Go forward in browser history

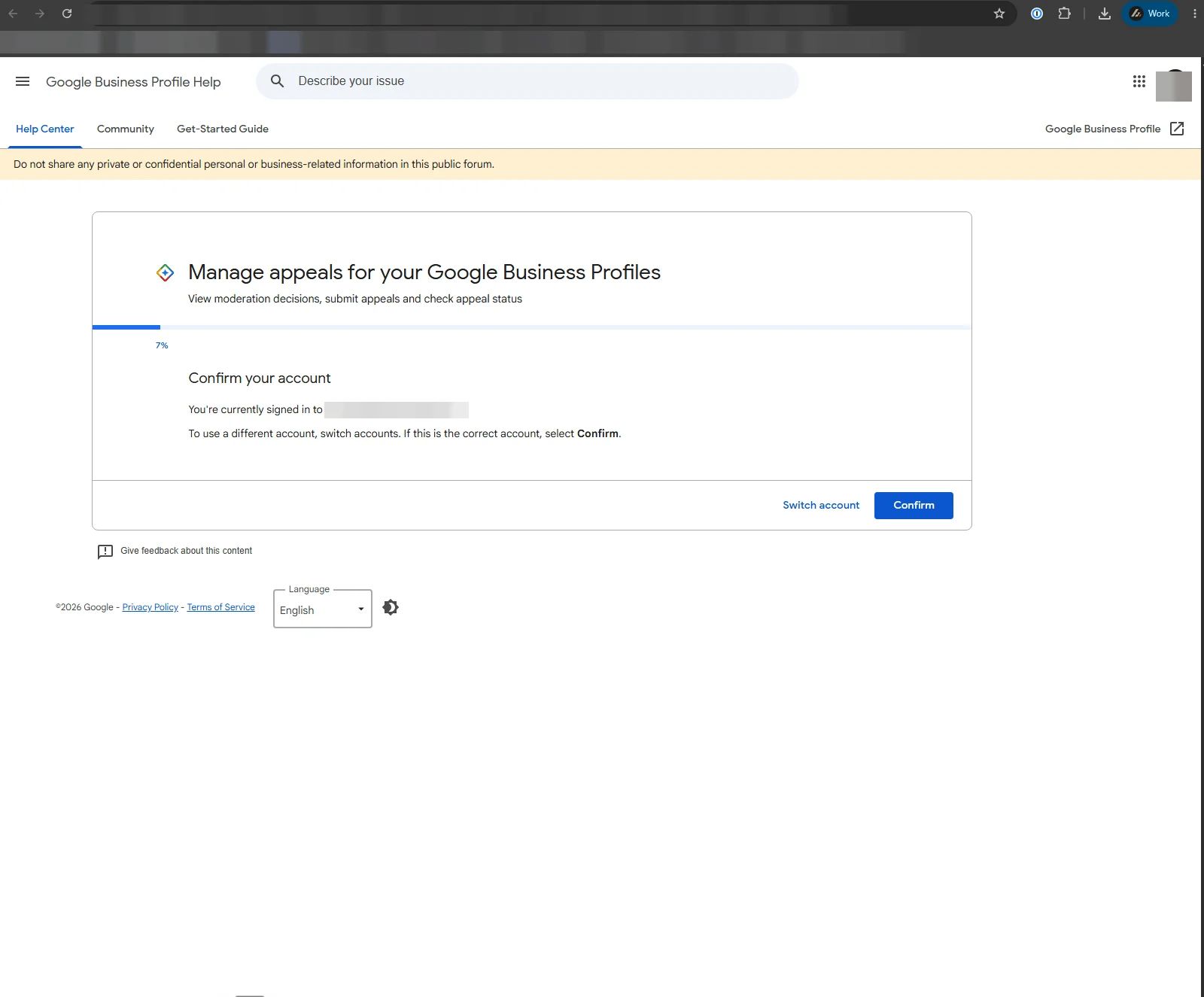(x=40, y=14)
